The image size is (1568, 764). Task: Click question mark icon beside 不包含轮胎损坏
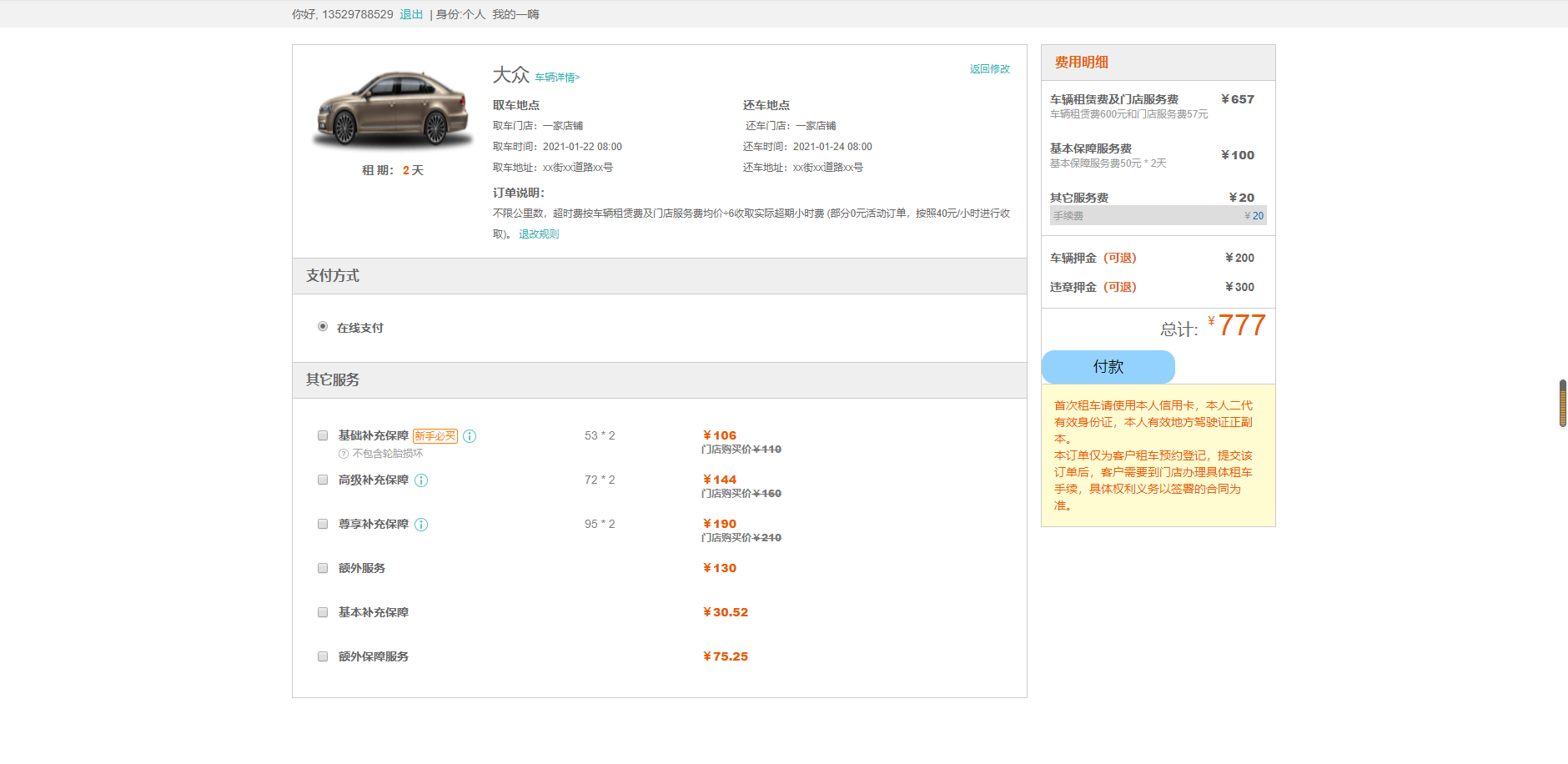[x=344, y=454]
